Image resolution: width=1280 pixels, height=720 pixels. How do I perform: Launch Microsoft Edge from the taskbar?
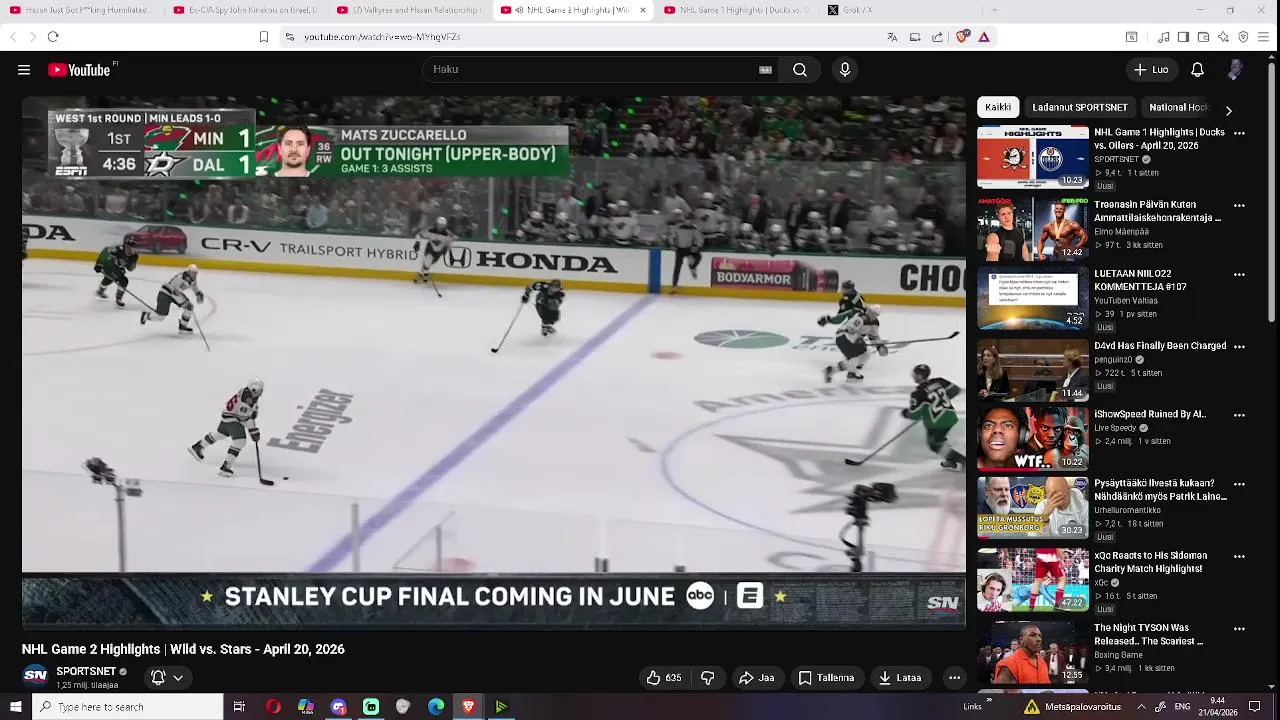[x=436, y=707]
